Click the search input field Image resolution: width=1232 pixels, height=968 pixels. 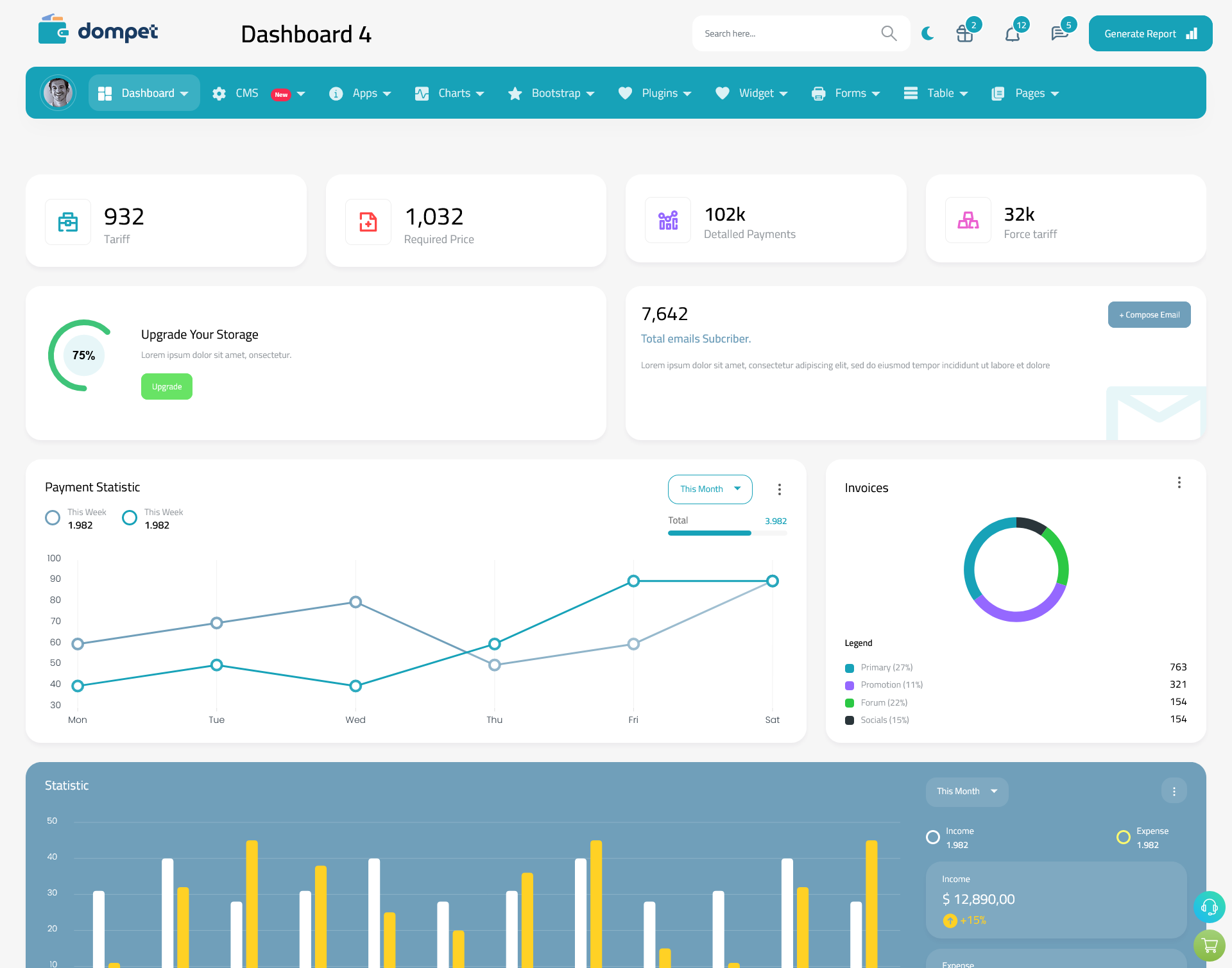coord(786,33)
